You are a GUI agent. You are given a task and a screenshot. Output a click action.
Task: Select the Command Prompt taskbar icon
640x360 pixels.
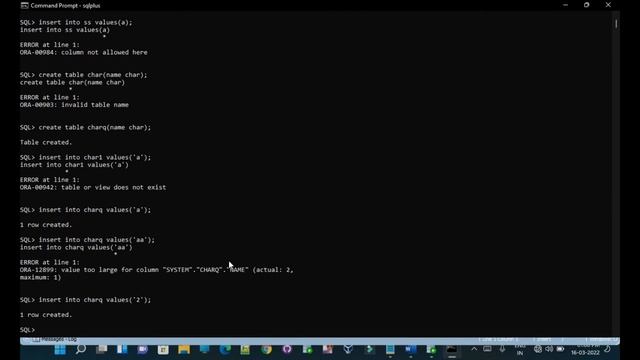(x=451, y=349)
